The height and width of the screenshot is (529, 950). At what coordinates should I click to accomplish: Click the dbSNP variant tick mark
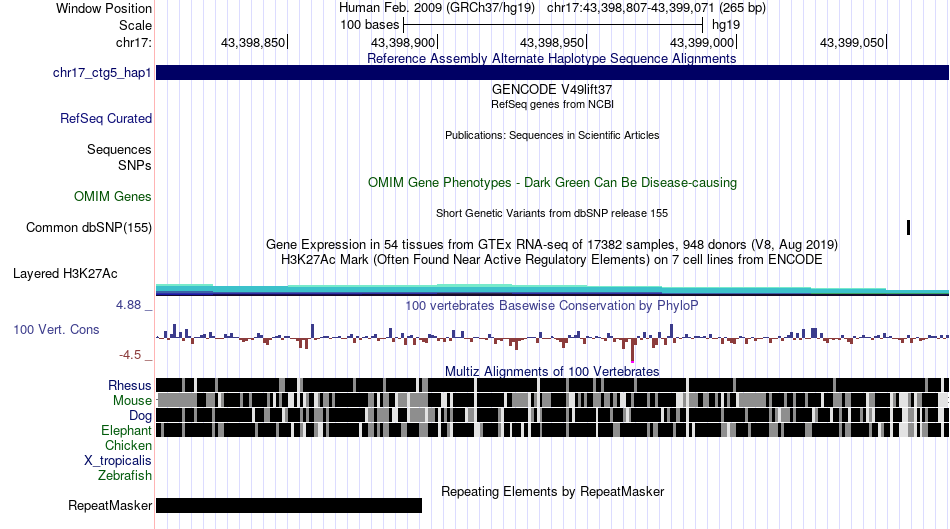(x=908, y=228)
